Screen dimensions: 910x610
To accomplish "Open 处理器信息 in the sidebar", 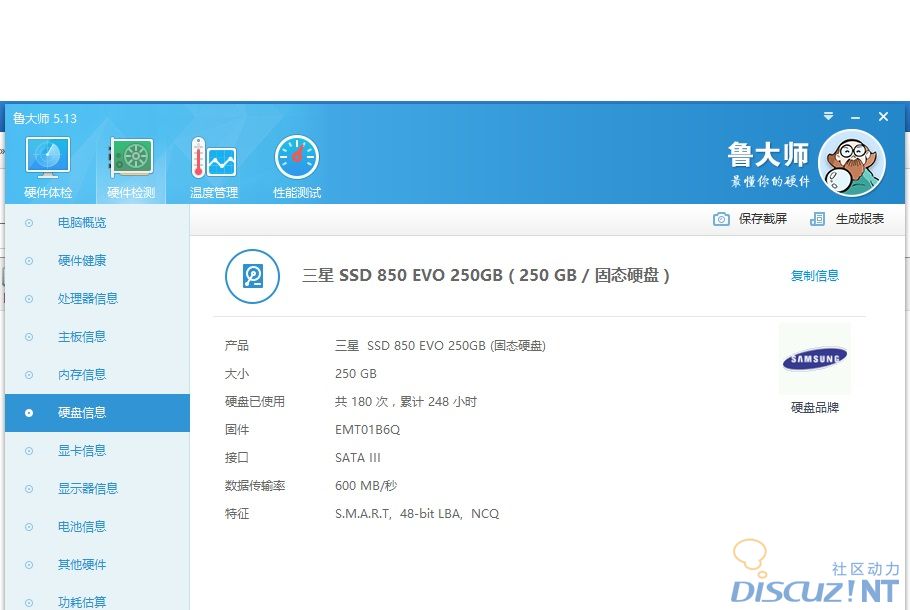I will (x=98, y=299).
